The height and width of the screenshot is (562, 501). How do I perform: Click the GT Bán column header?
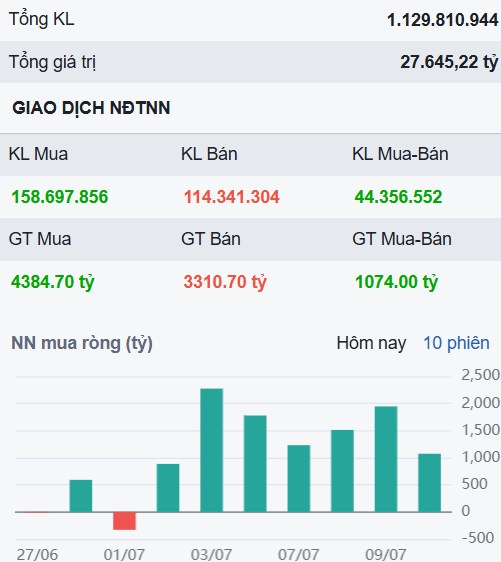point(211,239)
